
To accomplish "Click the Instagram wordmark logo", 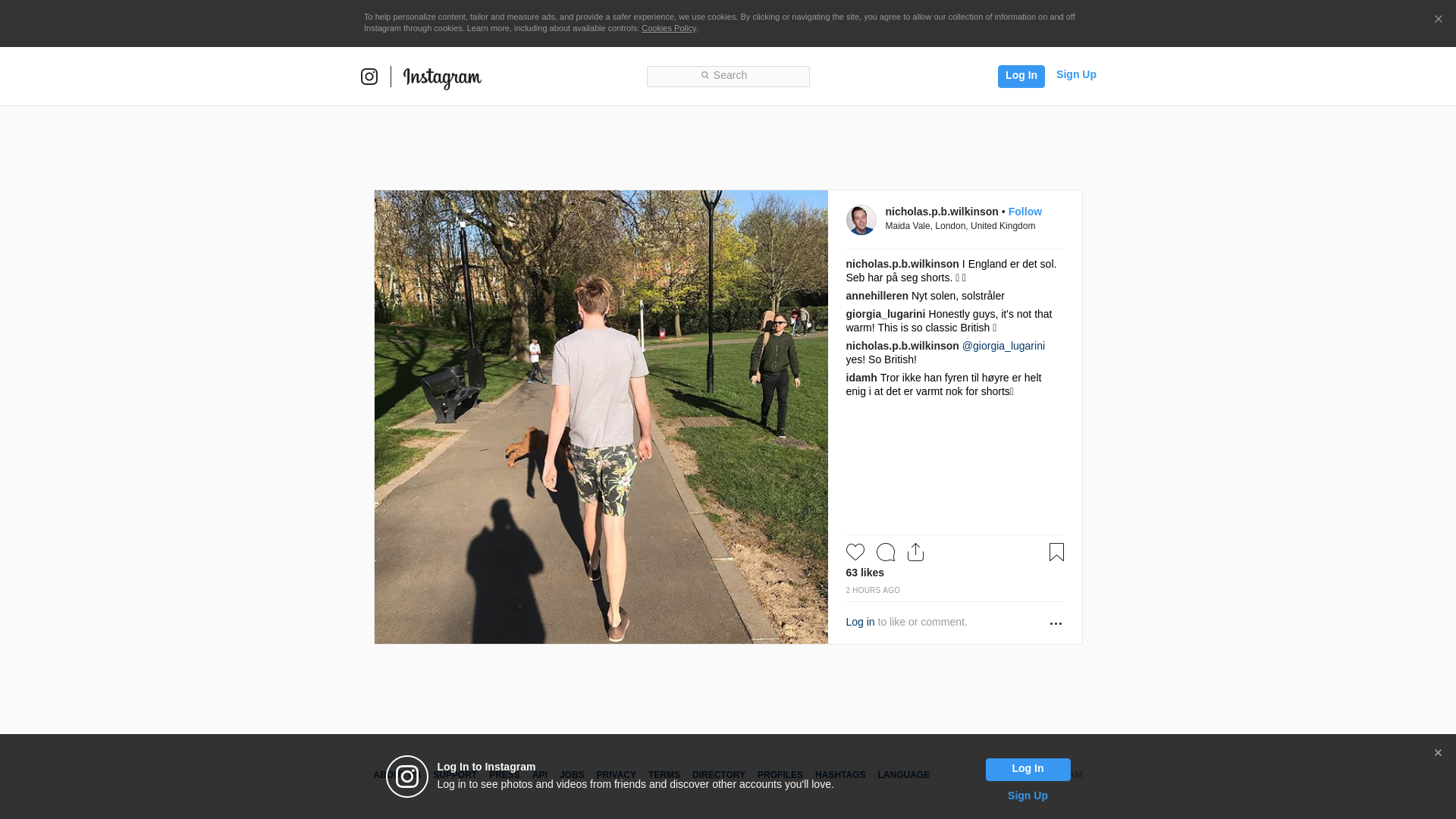I will (442, 78).
